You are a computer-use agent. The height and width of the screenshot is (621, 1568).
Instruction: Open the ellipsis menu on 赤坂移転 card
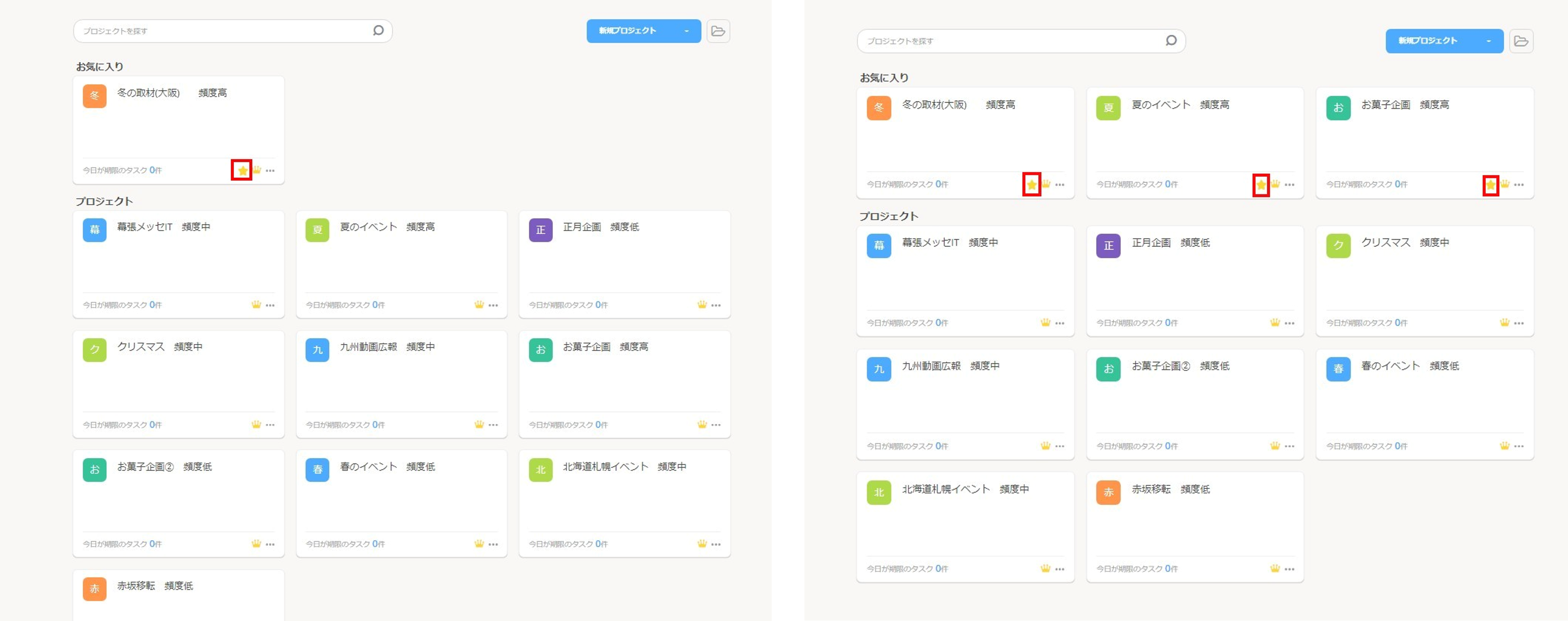[1290, 569]
